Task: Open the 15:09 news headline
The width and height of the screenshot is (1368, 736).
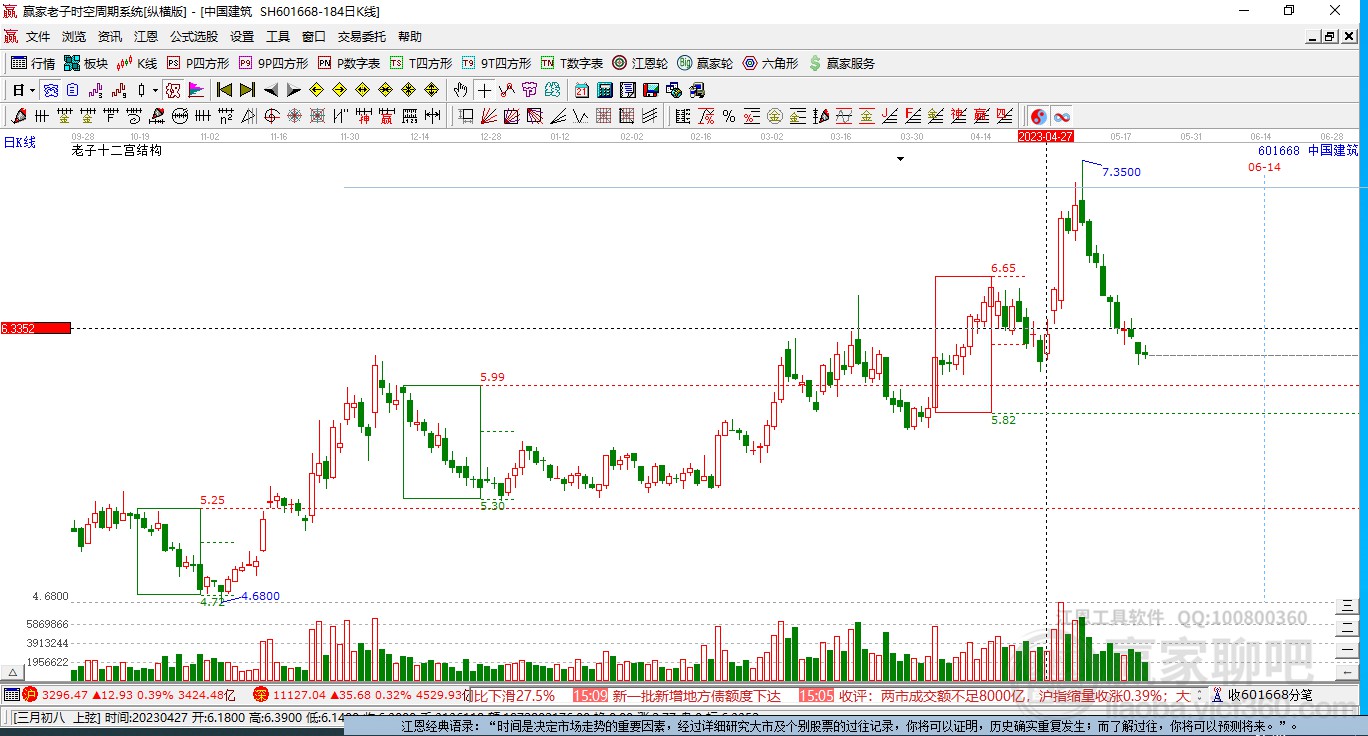Action: pyautogui.click(x=677, y=695)
